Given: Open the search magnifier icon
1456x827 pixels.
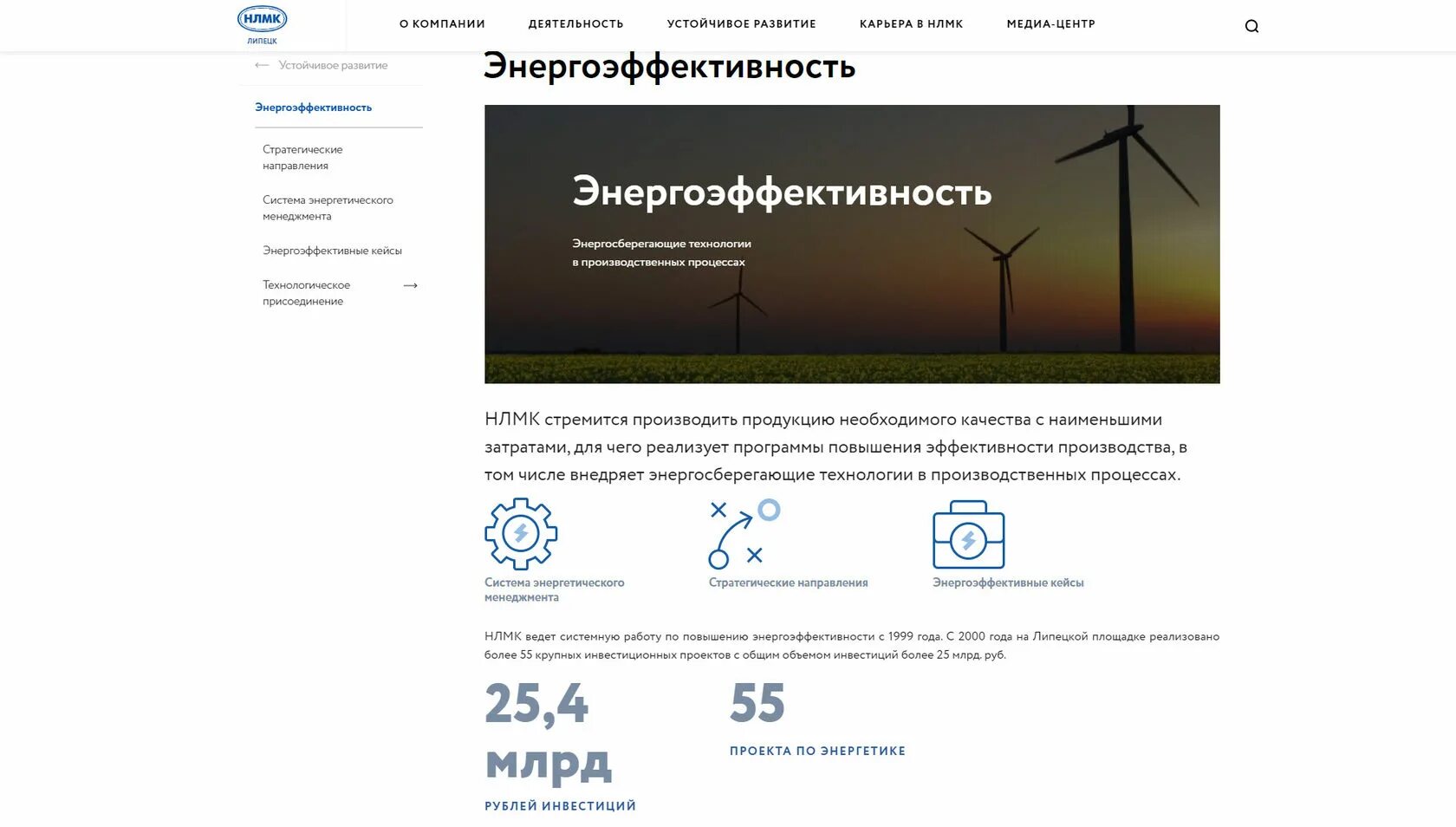Looking at the screenshot, I should pos(1251,26).
